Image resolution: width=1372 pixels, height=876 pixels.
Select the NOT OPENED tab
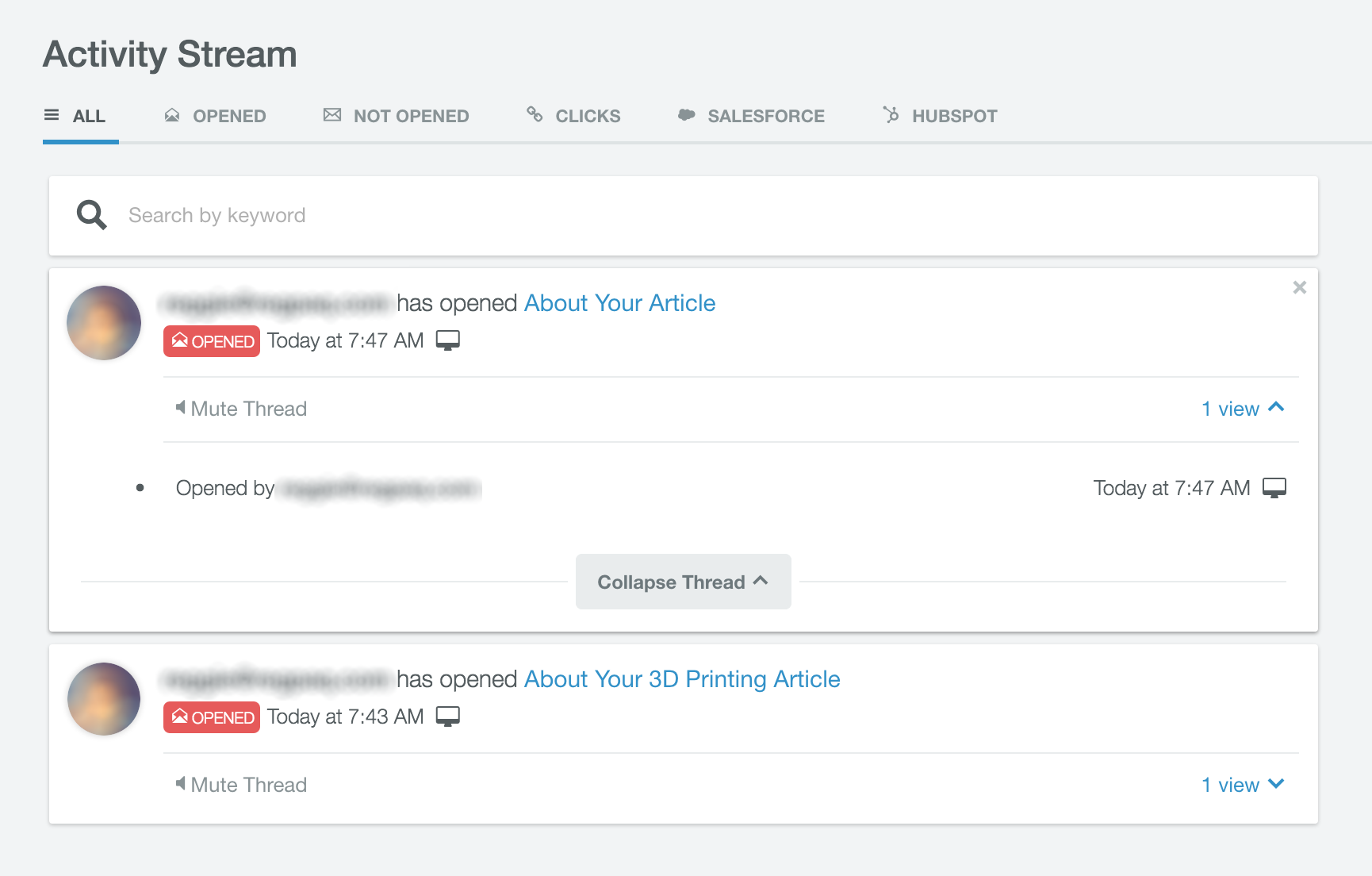click(396, 116)
